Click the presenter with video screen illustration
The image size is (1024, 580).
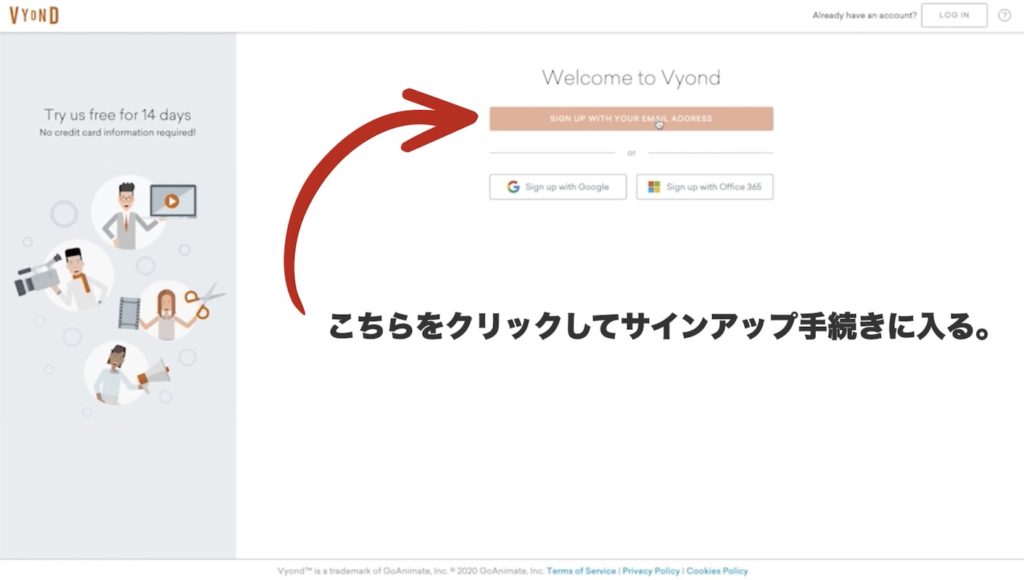pyautogui.click(x=142, y=213)
